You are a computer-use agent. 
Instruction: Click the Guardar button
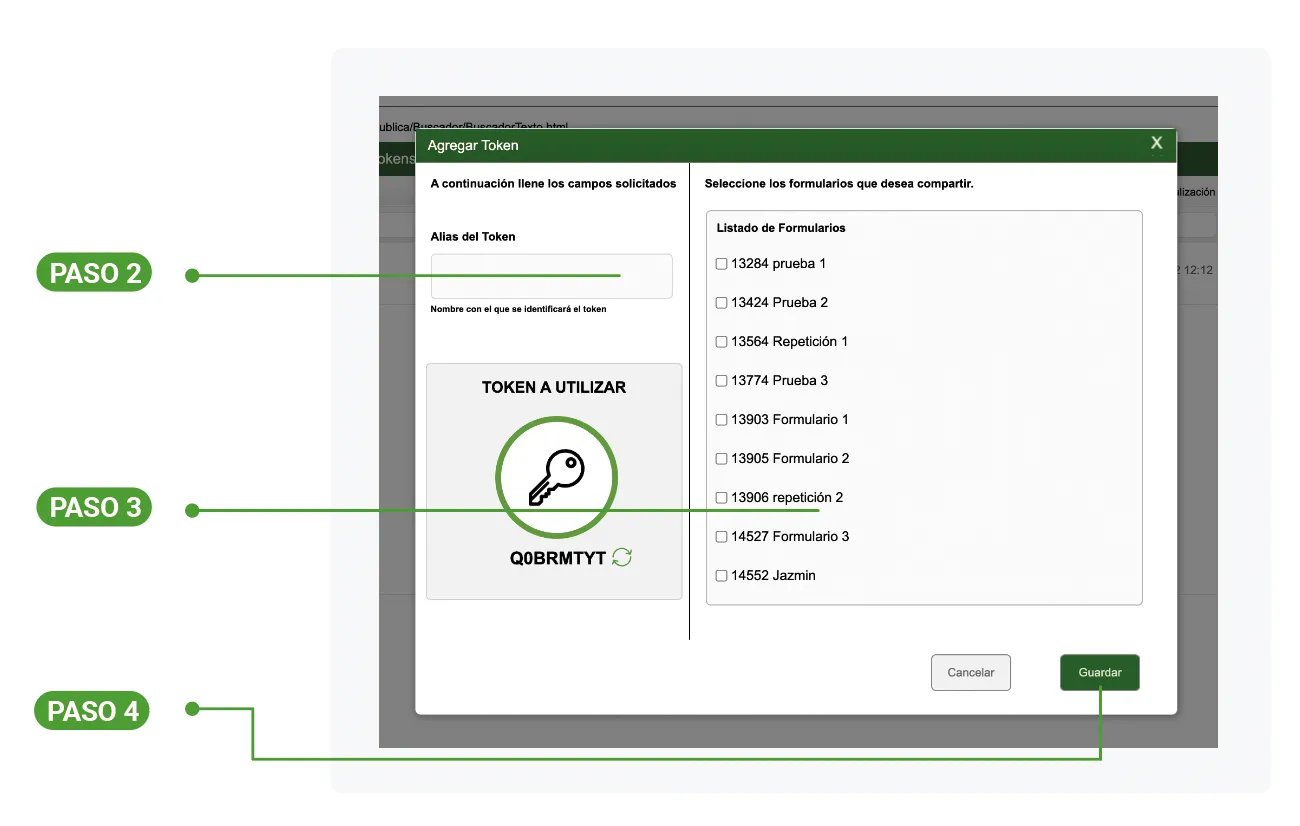pyautogui.click(x=1100, y=673)
